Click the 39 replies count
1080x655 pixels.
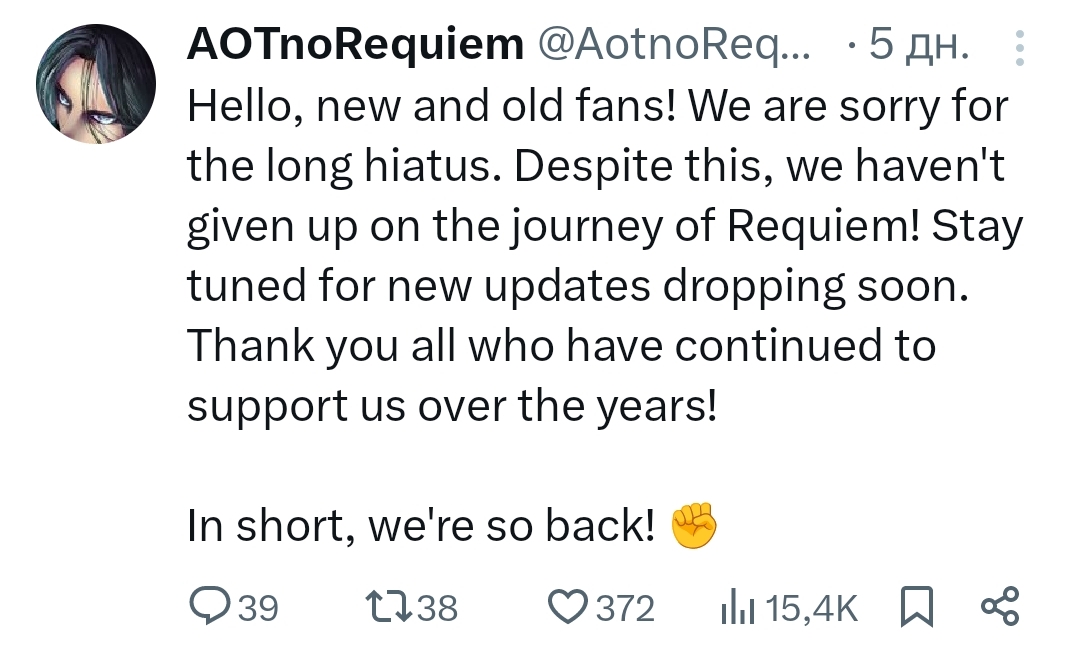click(257, 608)
